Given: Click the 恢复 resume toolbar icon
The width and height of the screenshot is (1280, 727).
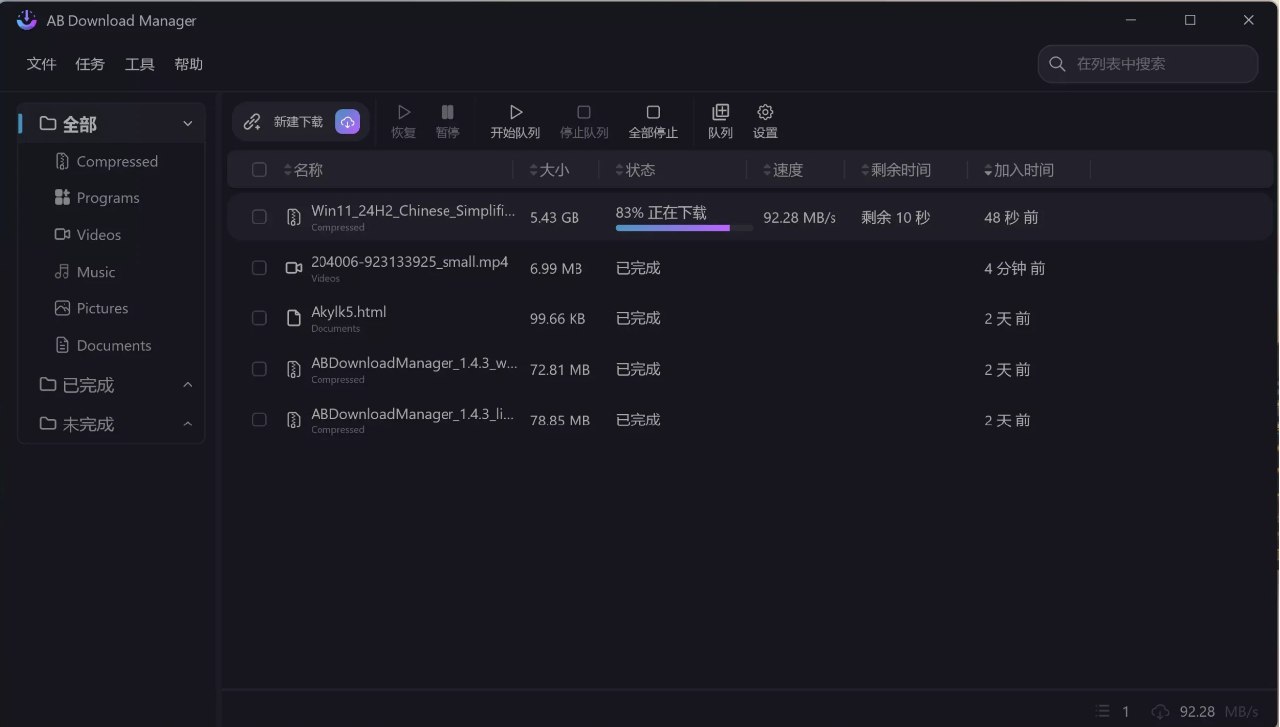Looking at the screenshot, I should pos(404,112).
